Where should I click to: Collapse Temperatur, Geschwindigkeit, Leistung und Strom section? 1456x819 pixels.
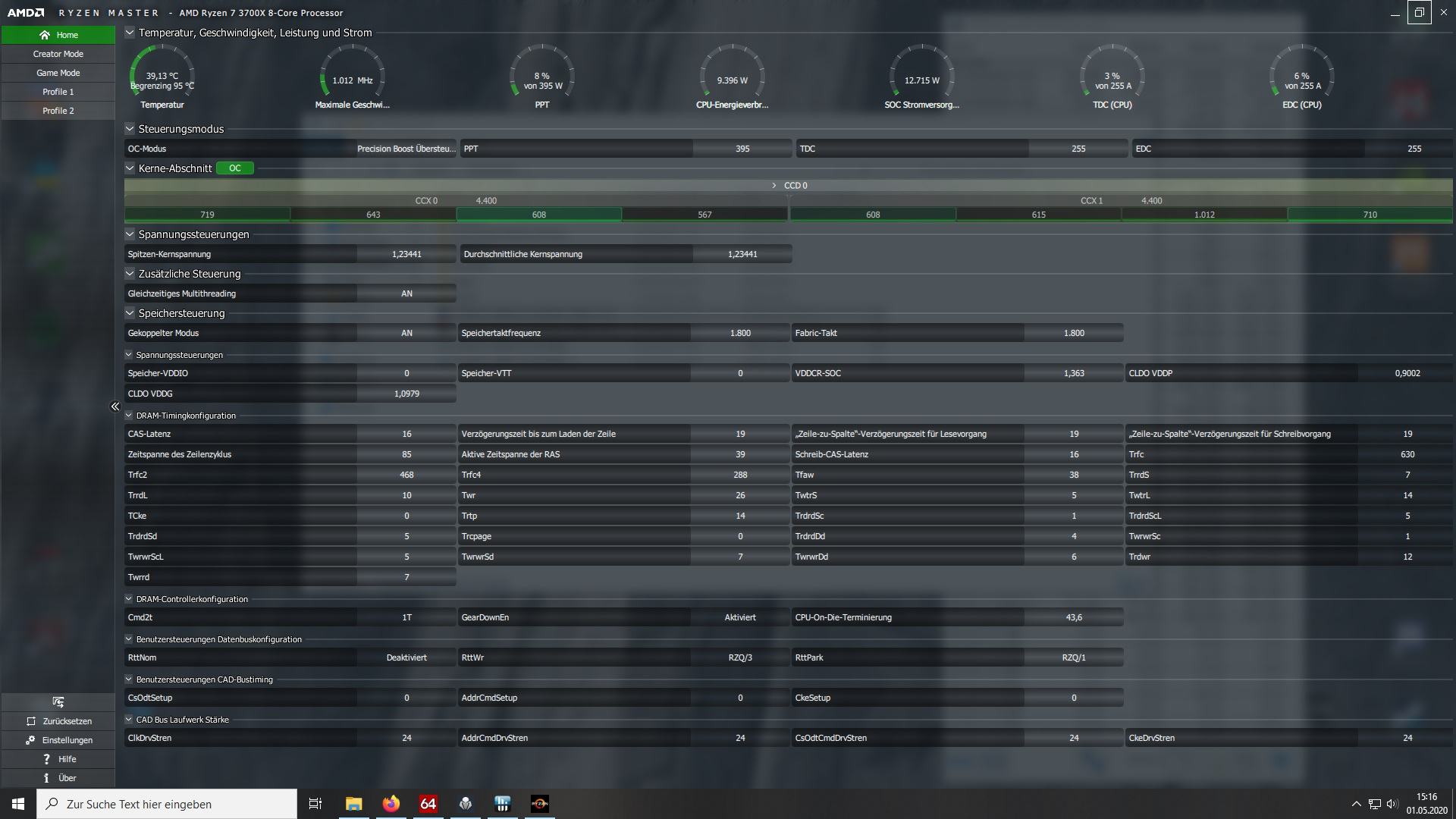[x=130, y=33]
